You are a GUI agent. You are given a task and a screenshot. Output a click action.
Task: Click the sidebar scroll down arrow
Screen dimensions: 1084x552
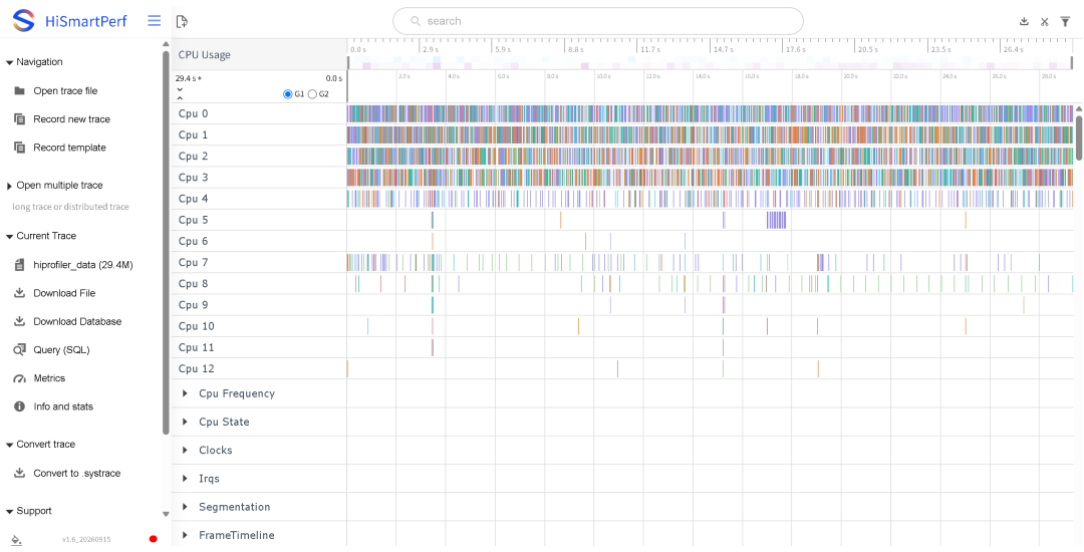coord(165,514)
